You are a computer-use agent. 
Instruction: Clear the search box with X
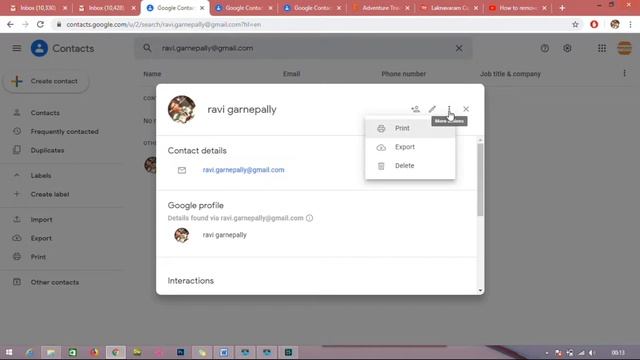[x=459, y=48]
